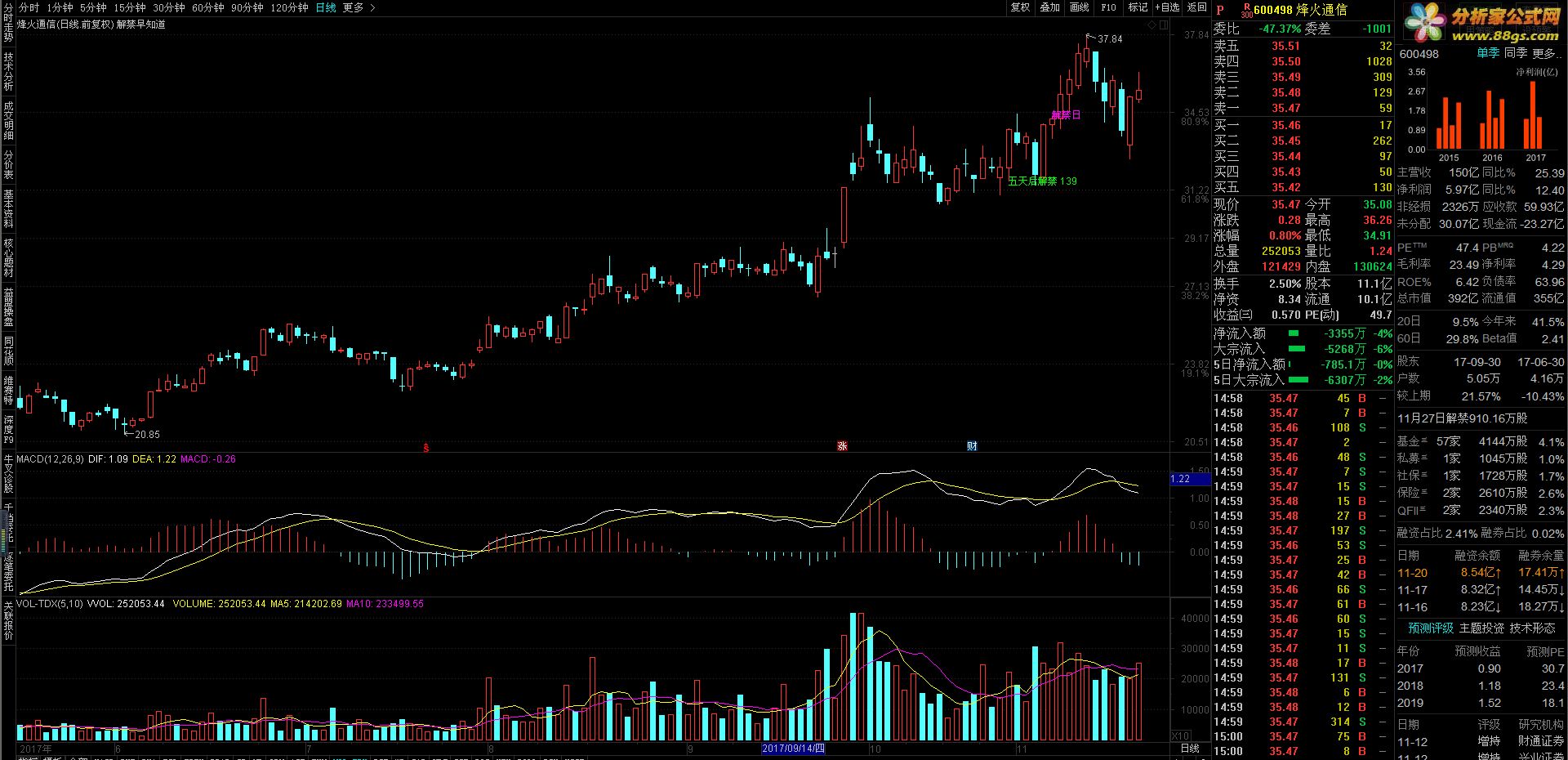The height and width of the screenshot is (760, 1568).
Task: Switch chart to 分时 view
Action: point(29,7)
